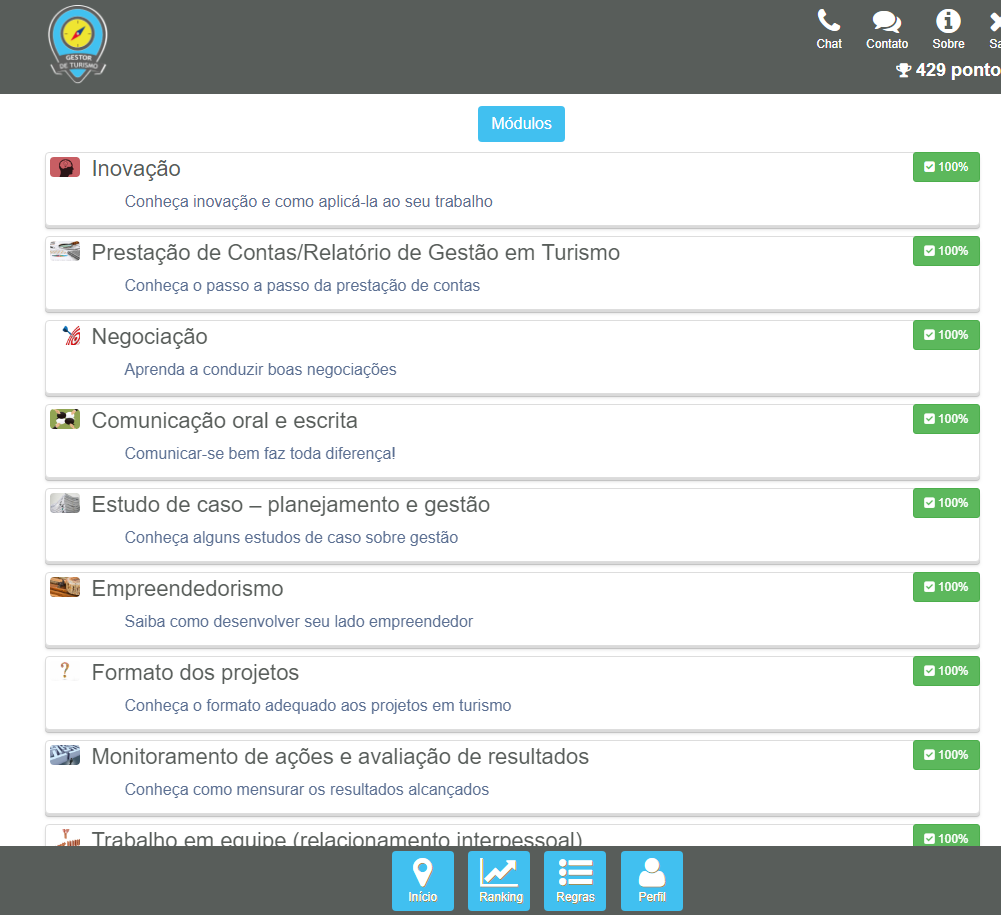Image resolution: width=1001 pixels, height=916 pixels.
Task: Click 'Conheça alguns estudos de caso sobre gestão'
Action: point(291,537)
